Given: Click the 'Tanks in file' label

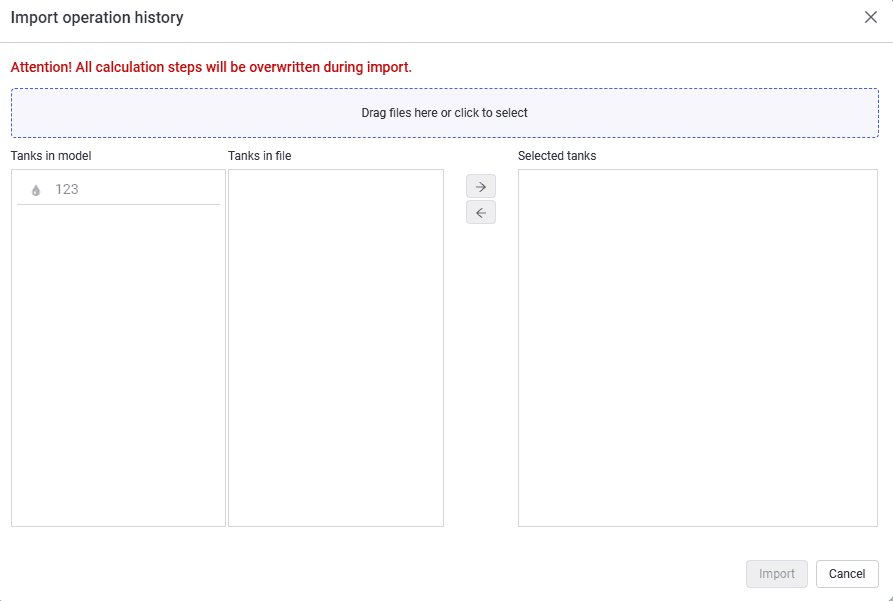Looking at the screenshot, I should click(x=260, y=156).
